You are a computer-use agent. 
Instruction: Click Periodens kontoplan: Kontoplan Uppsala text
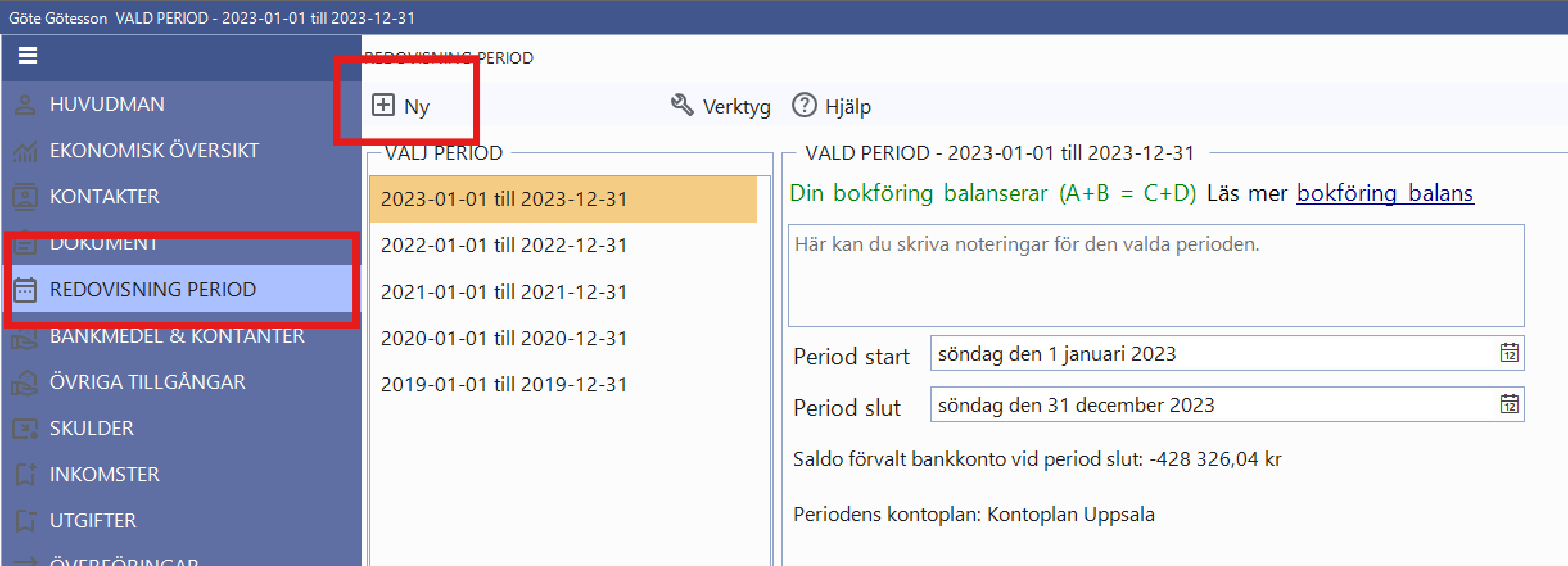974,514
